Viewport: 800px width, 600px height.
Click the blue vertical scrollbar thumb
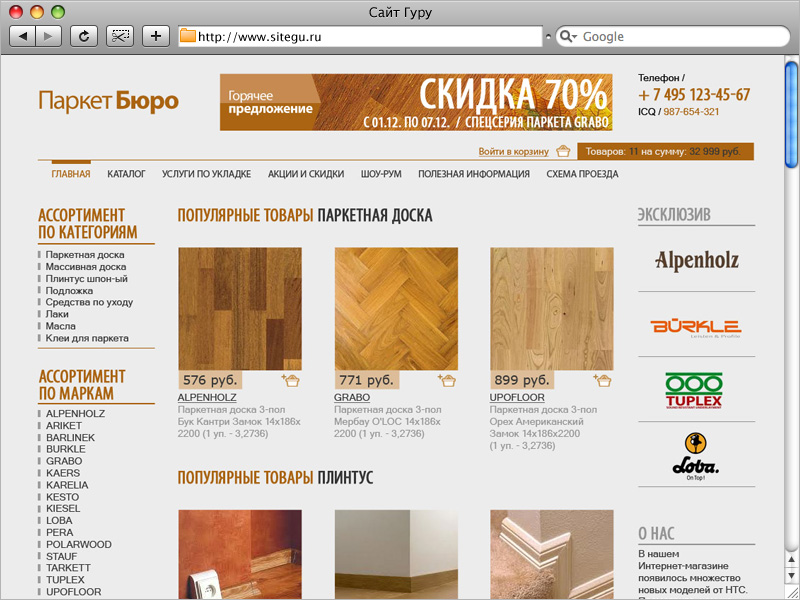tap(792, 113)
